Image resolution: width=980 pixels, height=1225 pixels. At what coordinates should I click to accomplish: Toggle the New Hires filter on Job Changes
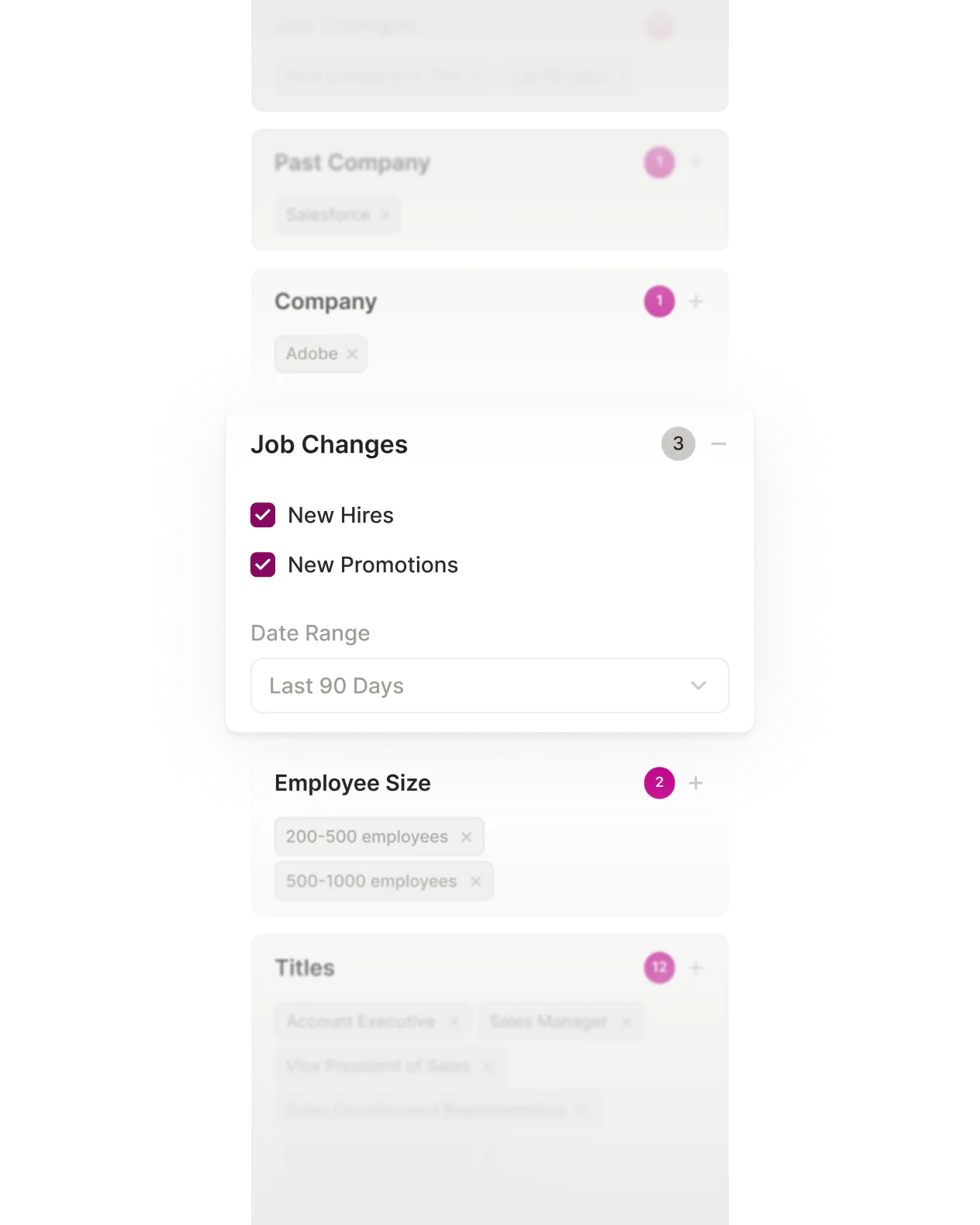(x=263, y=515)
